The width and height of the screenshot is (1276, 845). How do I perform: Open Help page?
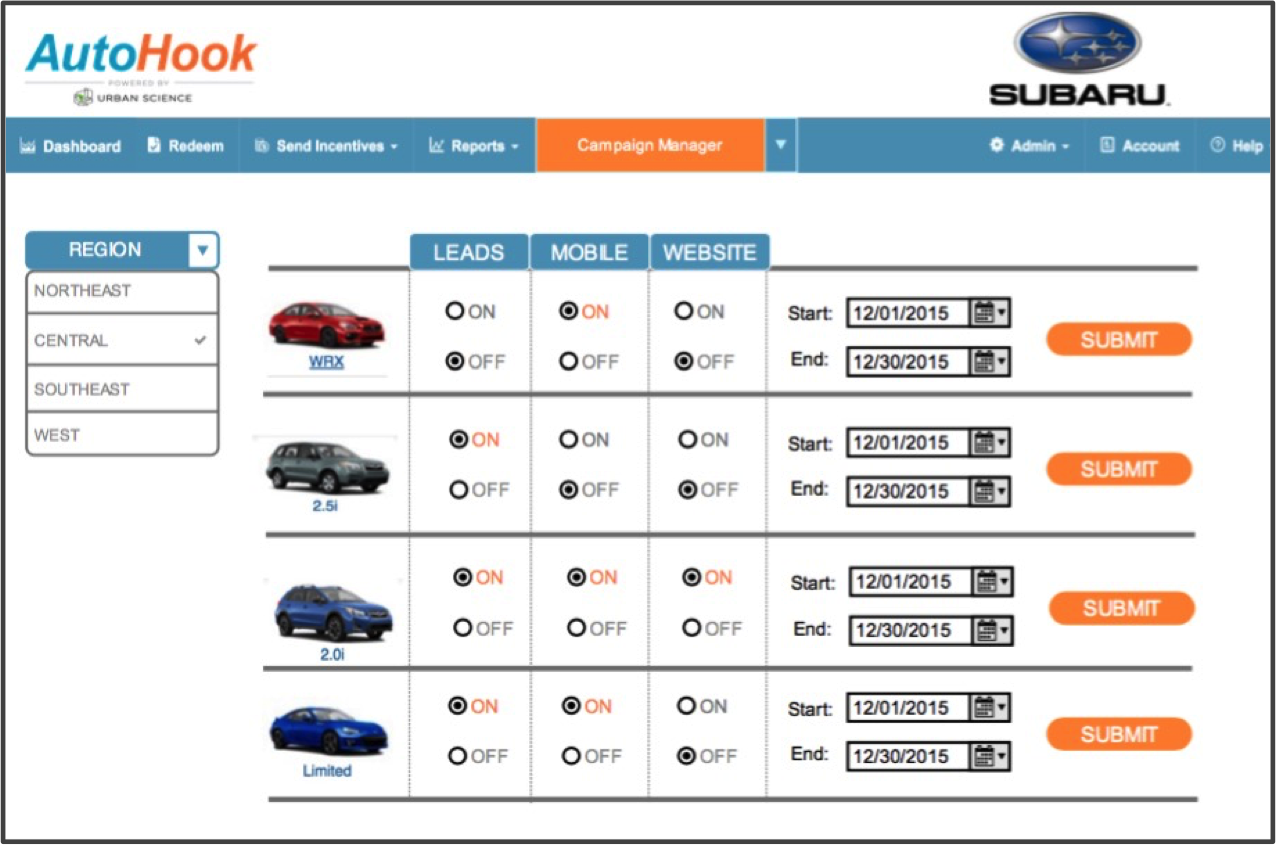1236,146
